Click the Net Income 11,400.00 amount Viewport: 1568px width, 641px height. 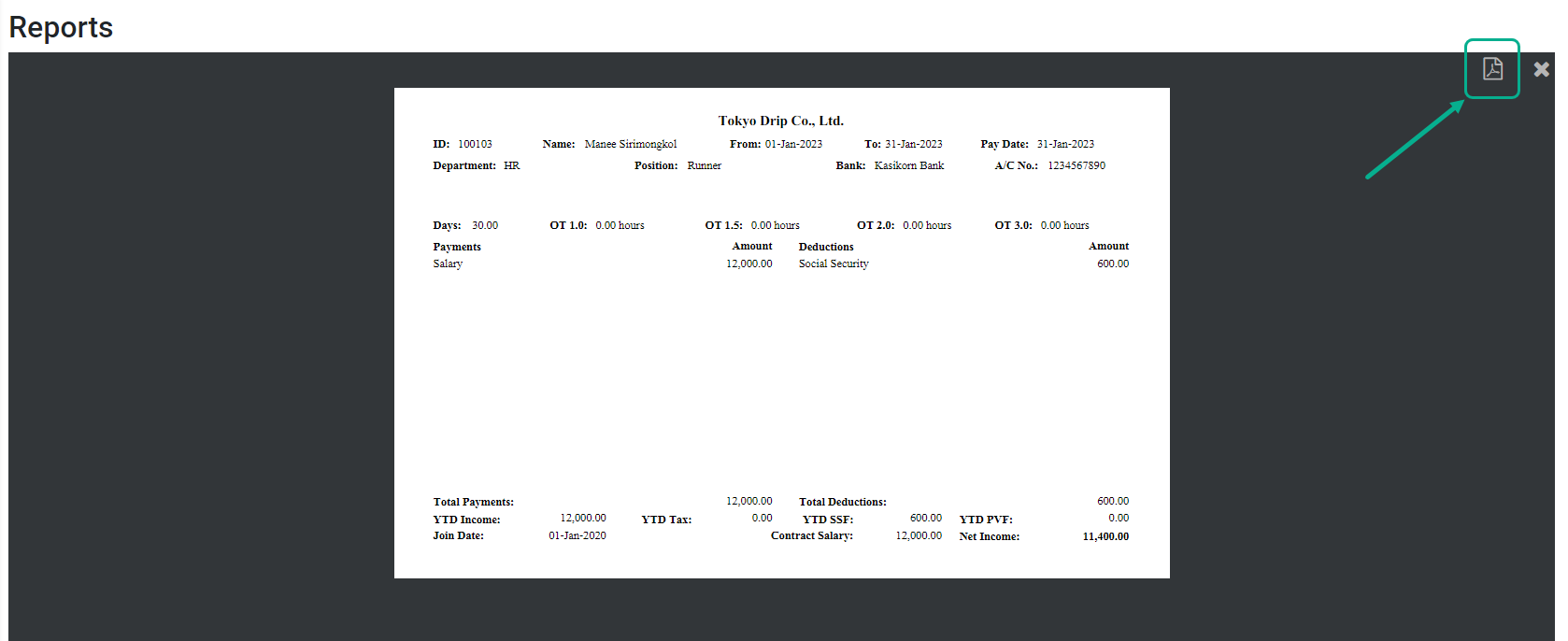click(1105, 536)
